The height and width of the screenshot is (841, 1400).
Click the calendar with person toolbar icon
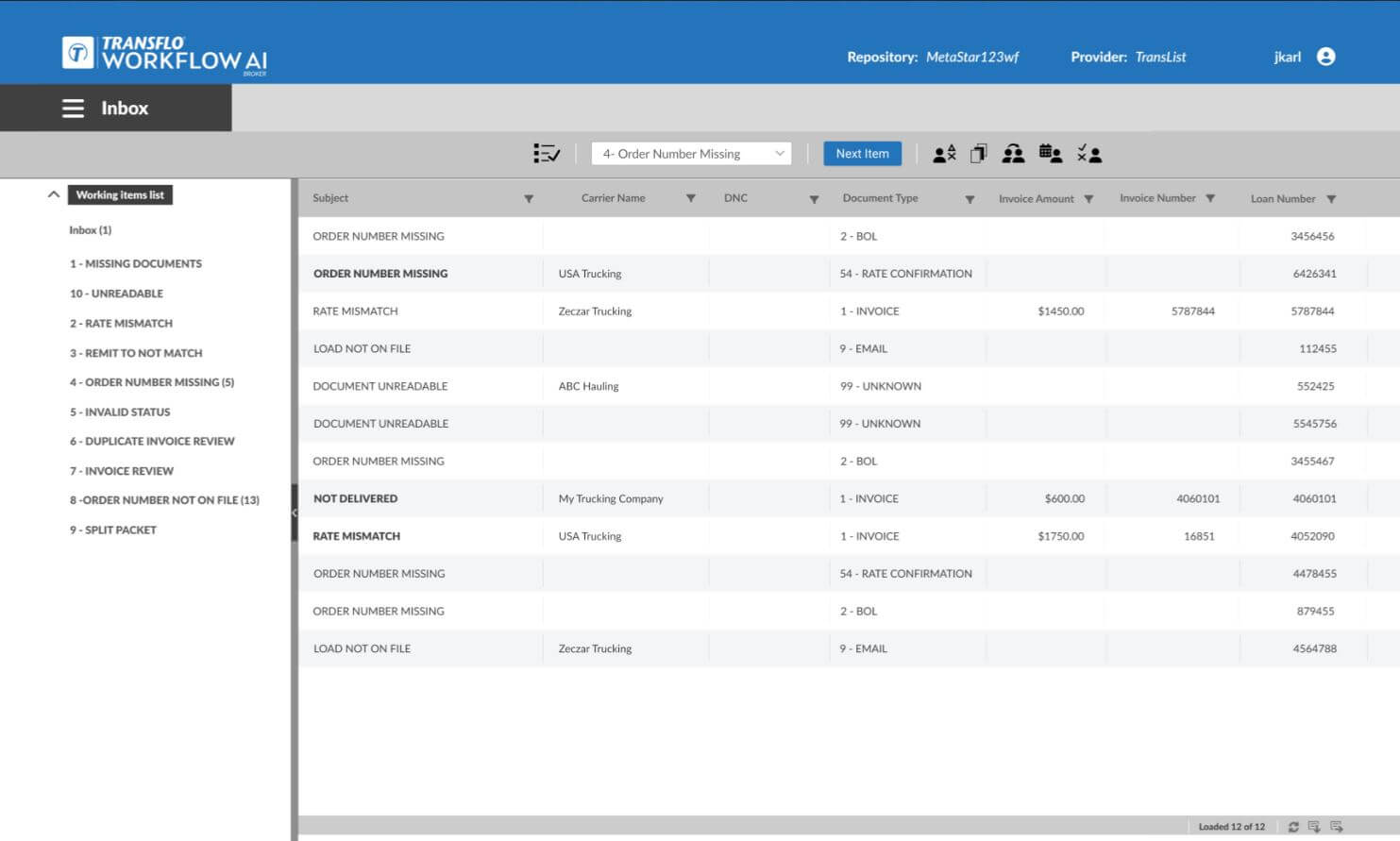(x=1050, y=154)
